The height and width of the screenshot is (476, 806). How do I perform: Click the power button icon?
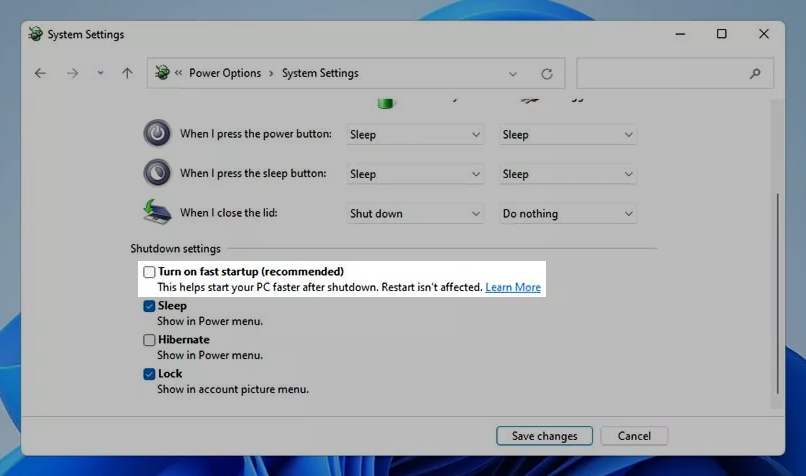point(157,134)
